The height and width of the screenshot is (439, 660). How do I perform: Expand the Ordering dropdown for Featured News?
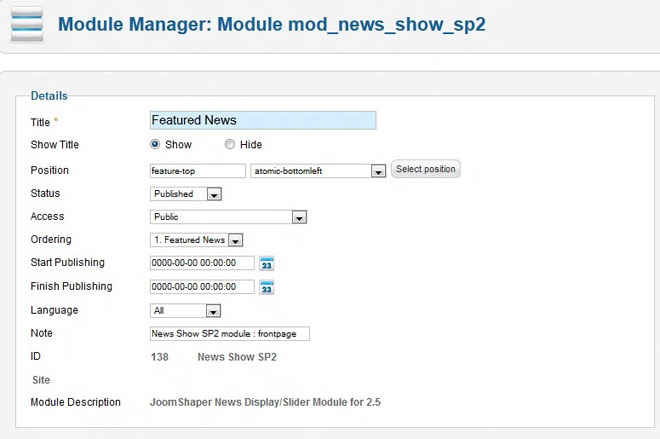point(235,240)
